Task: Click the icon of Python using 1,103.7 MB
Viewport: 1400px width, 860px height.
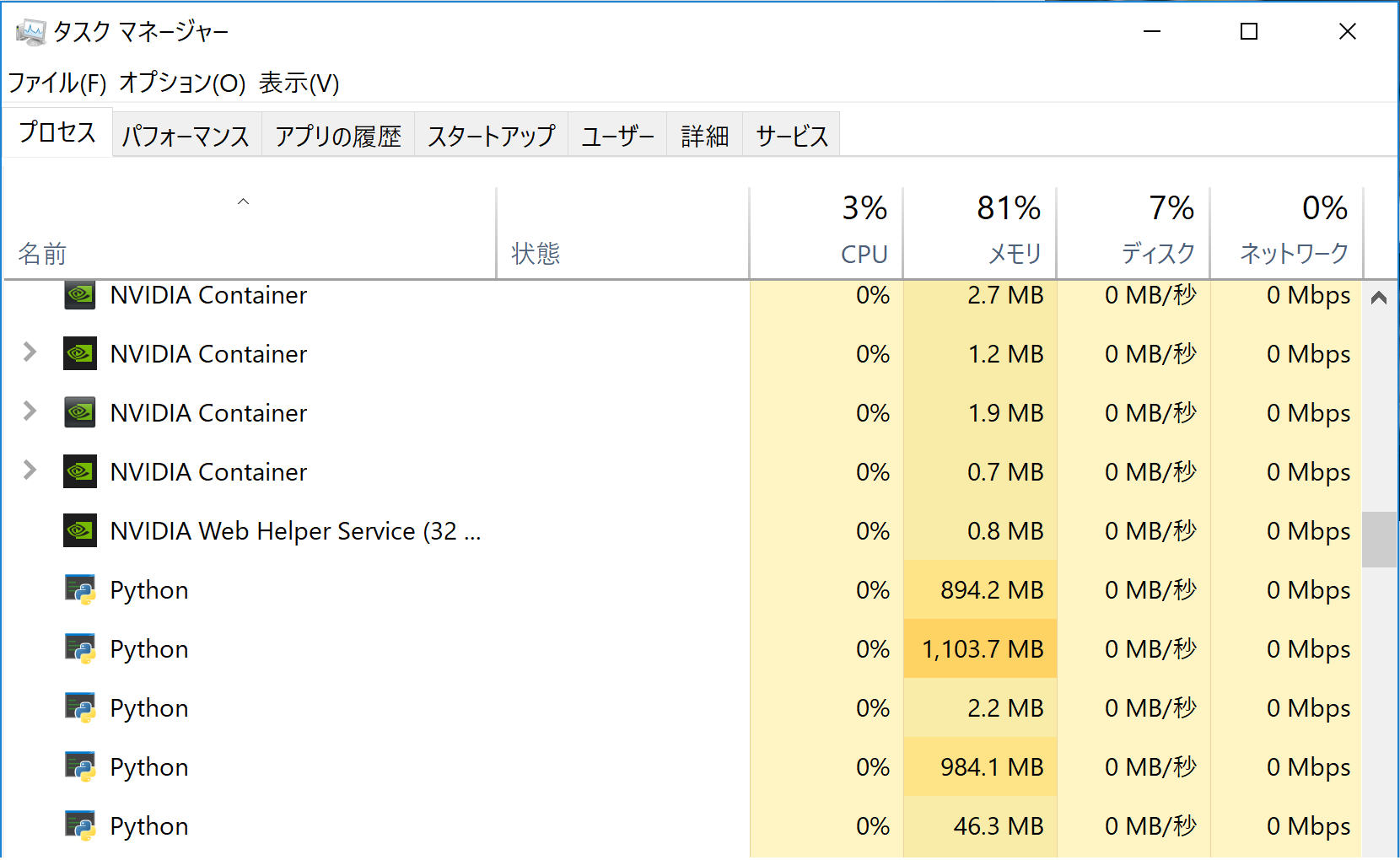Action: 79,648
